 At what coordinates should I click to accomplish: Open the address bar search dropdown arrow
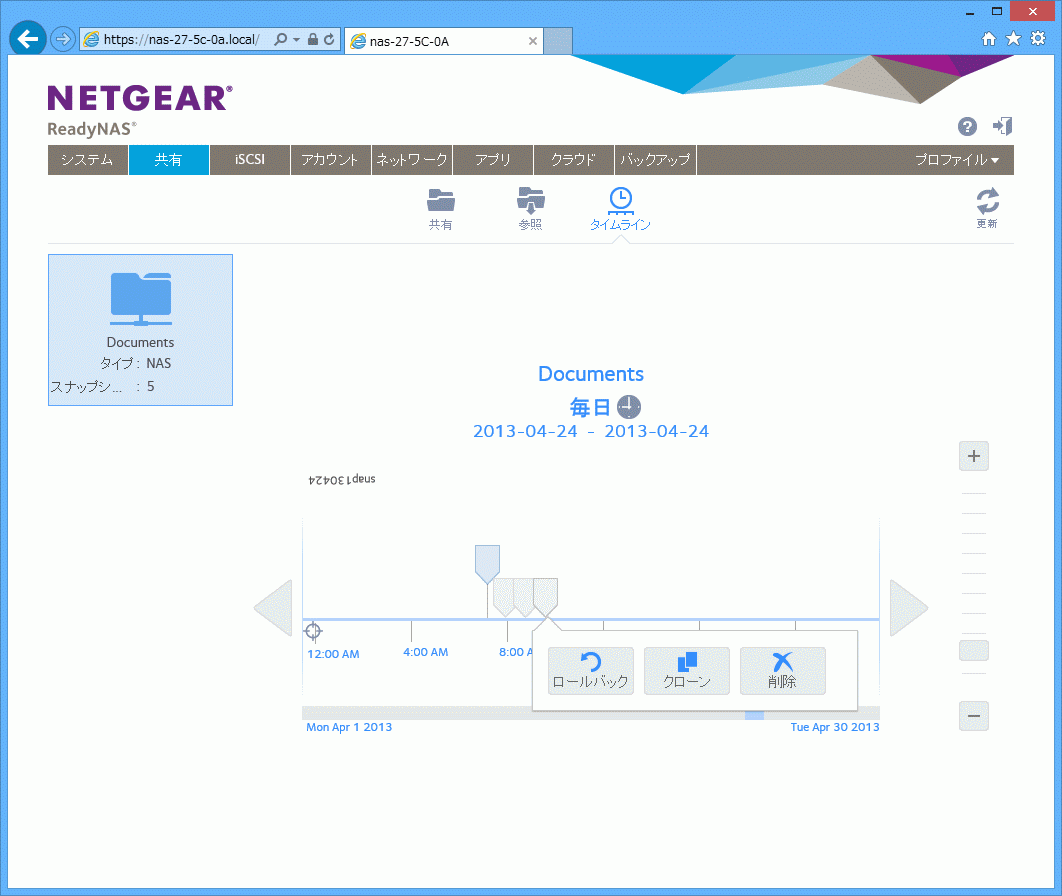pos(296,40)
